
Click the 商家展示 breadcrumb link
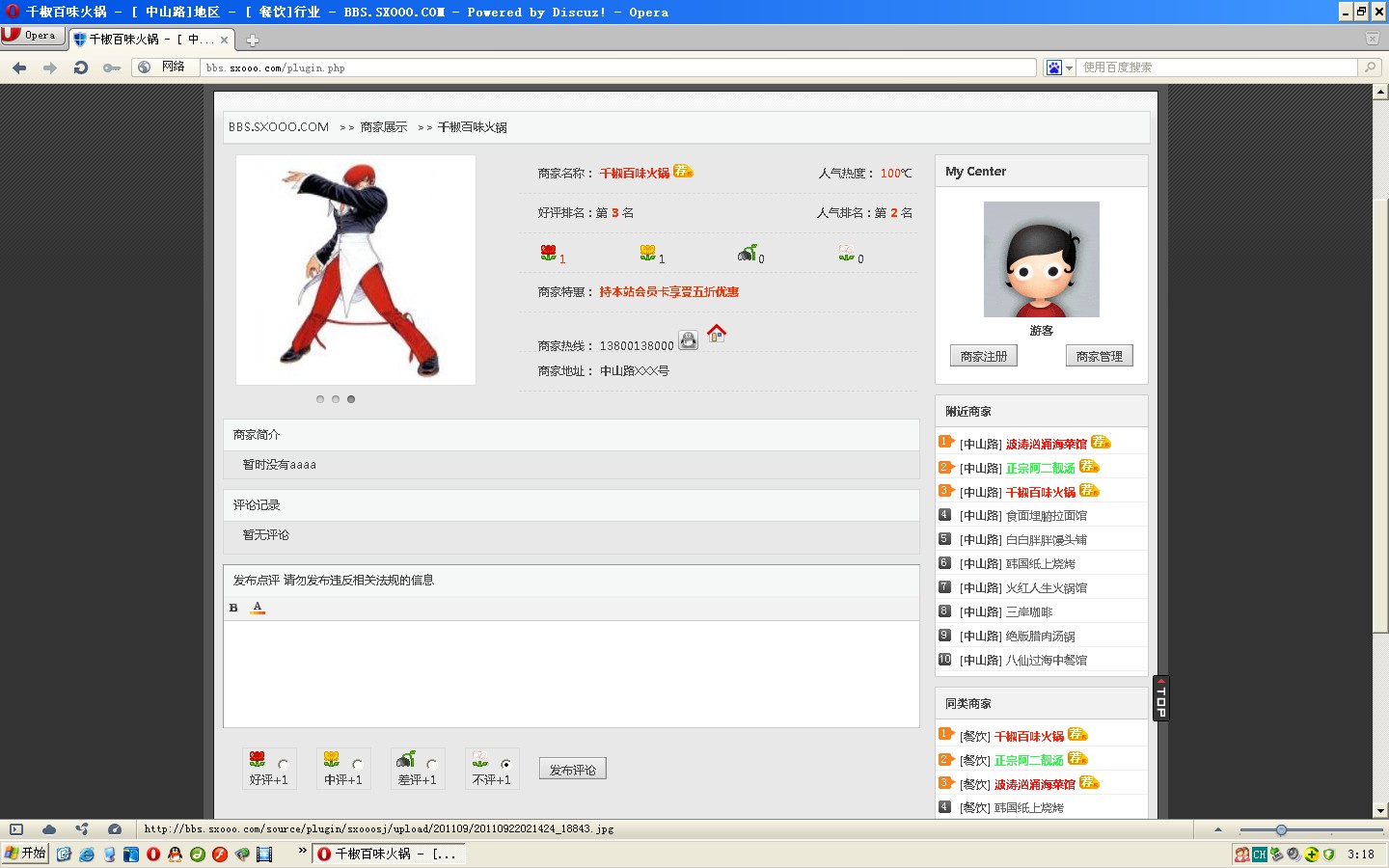384,127
